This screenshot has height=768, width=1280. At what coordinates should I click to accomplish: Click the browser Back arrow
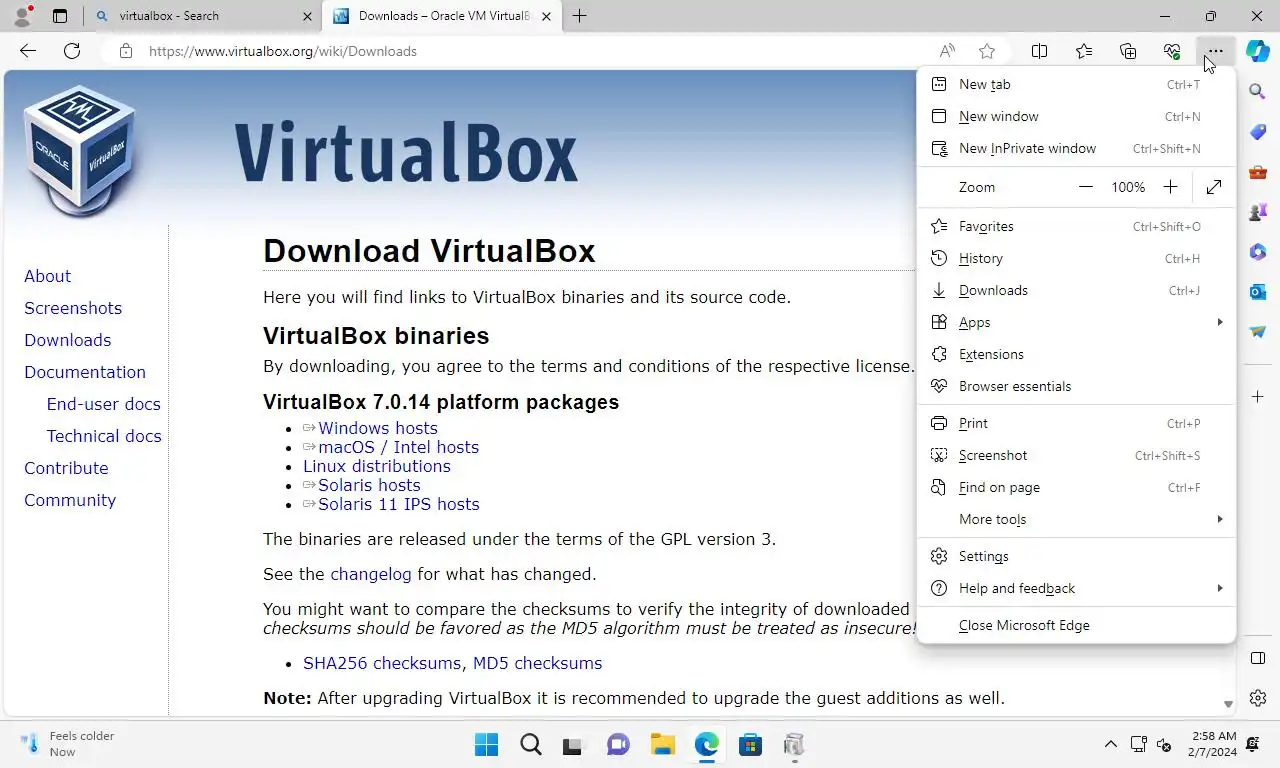pyautogui.click(x=28, y=51)
